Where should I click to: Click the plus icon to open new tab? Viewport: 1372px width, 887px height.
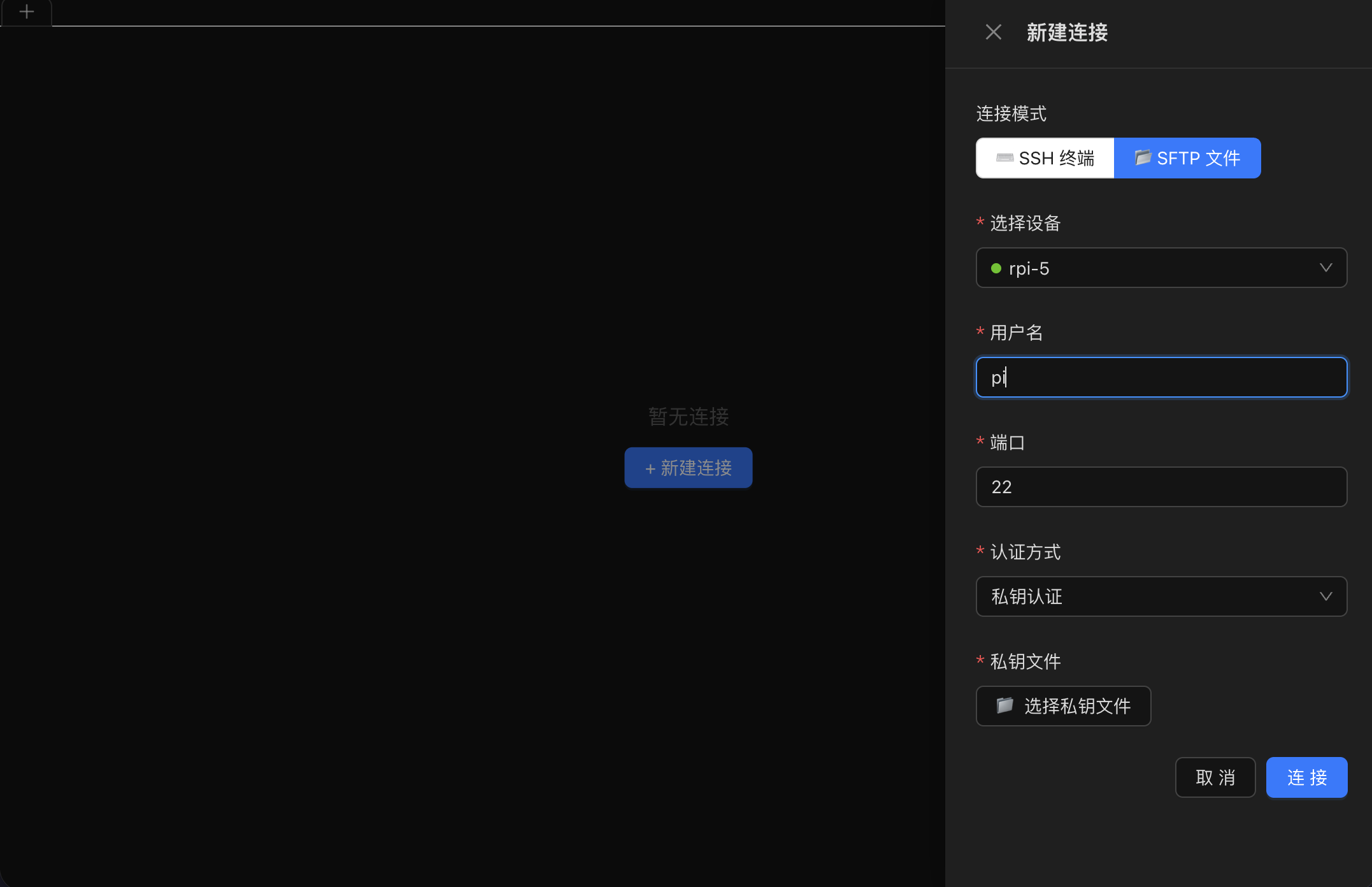click(26, 12)
